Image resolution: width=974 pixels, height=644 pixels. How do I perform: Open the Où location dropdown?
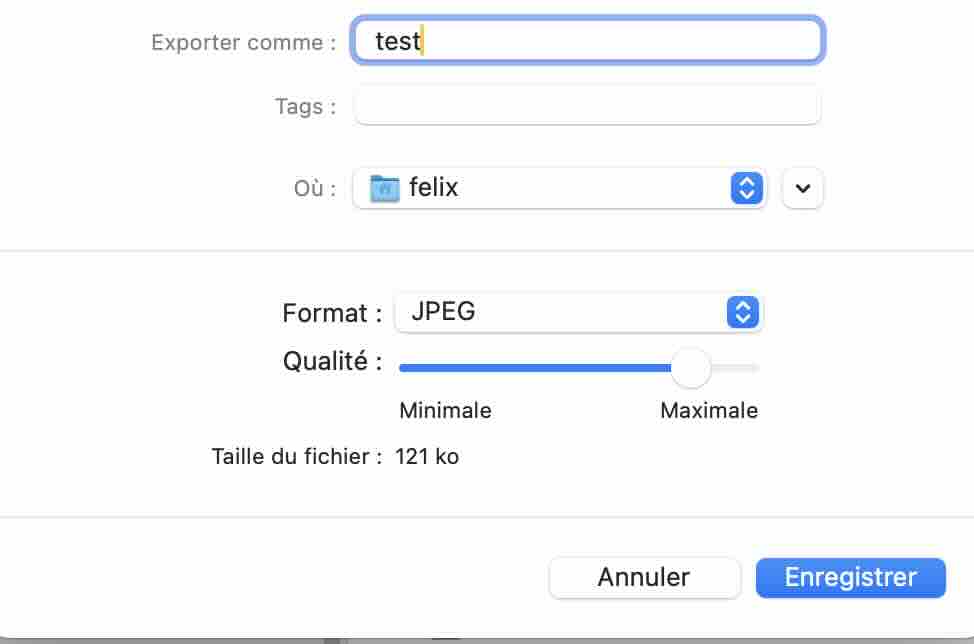(559, 188)
